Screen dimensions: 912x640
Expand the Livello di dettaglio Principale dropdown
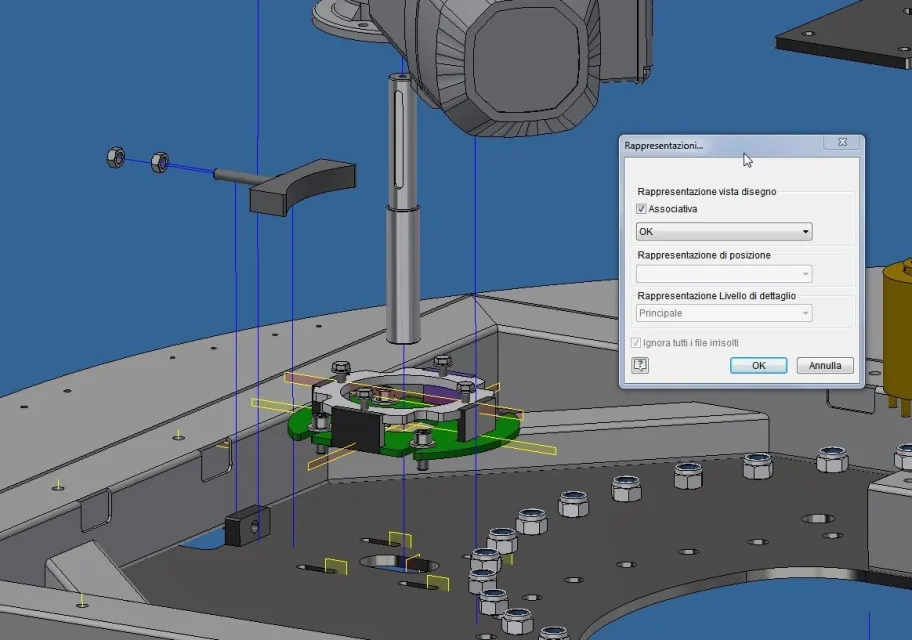coord(724,313)
